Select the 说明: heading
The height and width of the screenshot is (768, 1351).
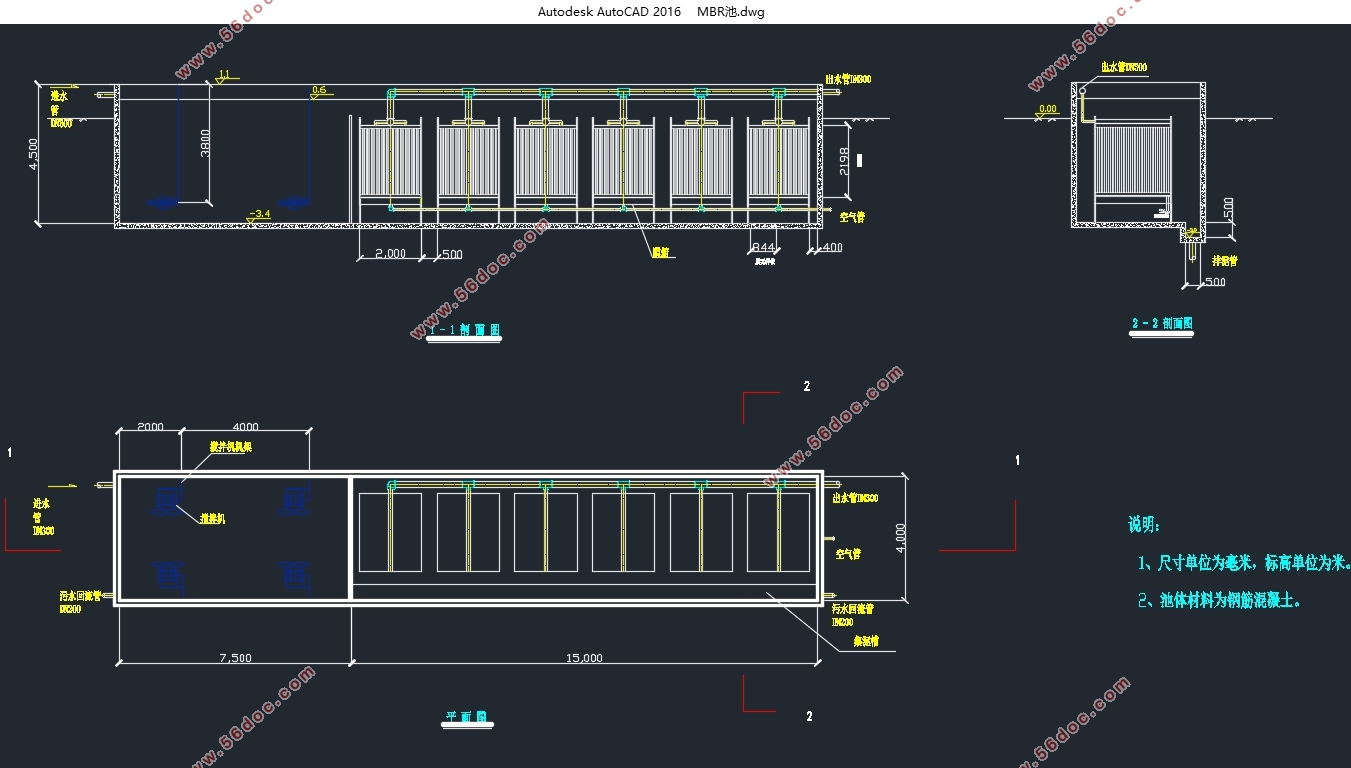tap(1144, 524)
